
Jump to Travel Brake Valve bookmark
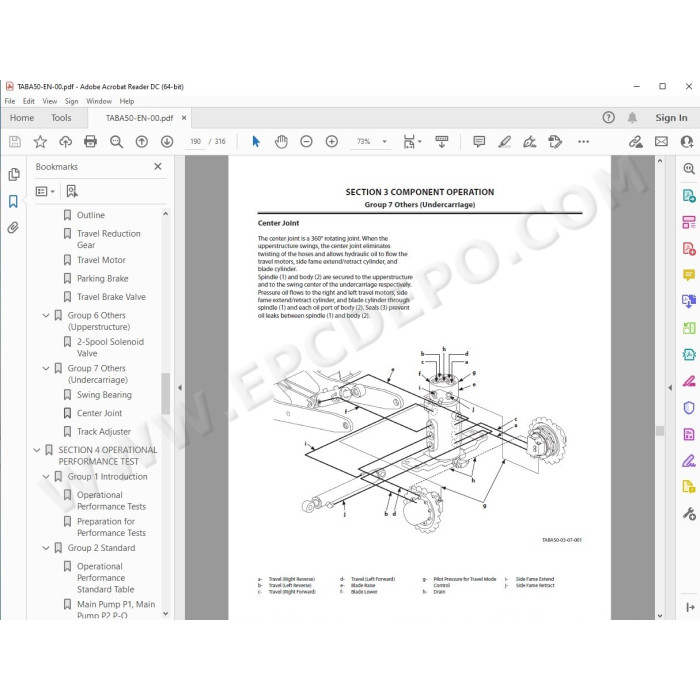(x=111, y=297)
